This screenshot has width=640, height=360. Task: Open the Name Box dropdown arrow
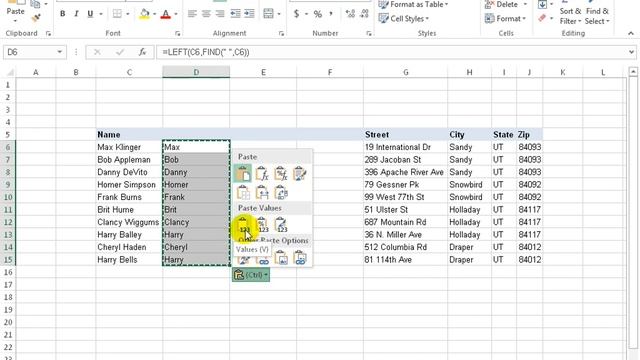coord(60,52)
